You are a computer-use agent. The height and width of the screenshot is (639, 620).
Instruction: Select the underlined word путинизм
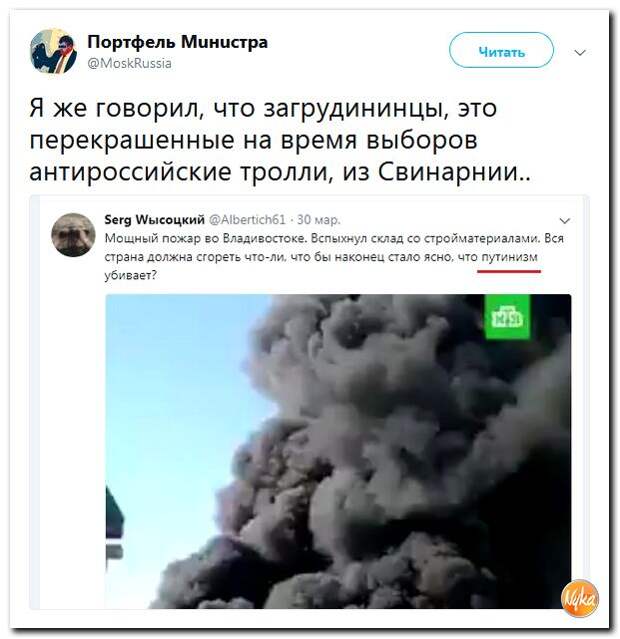click(x=510, y=257)
